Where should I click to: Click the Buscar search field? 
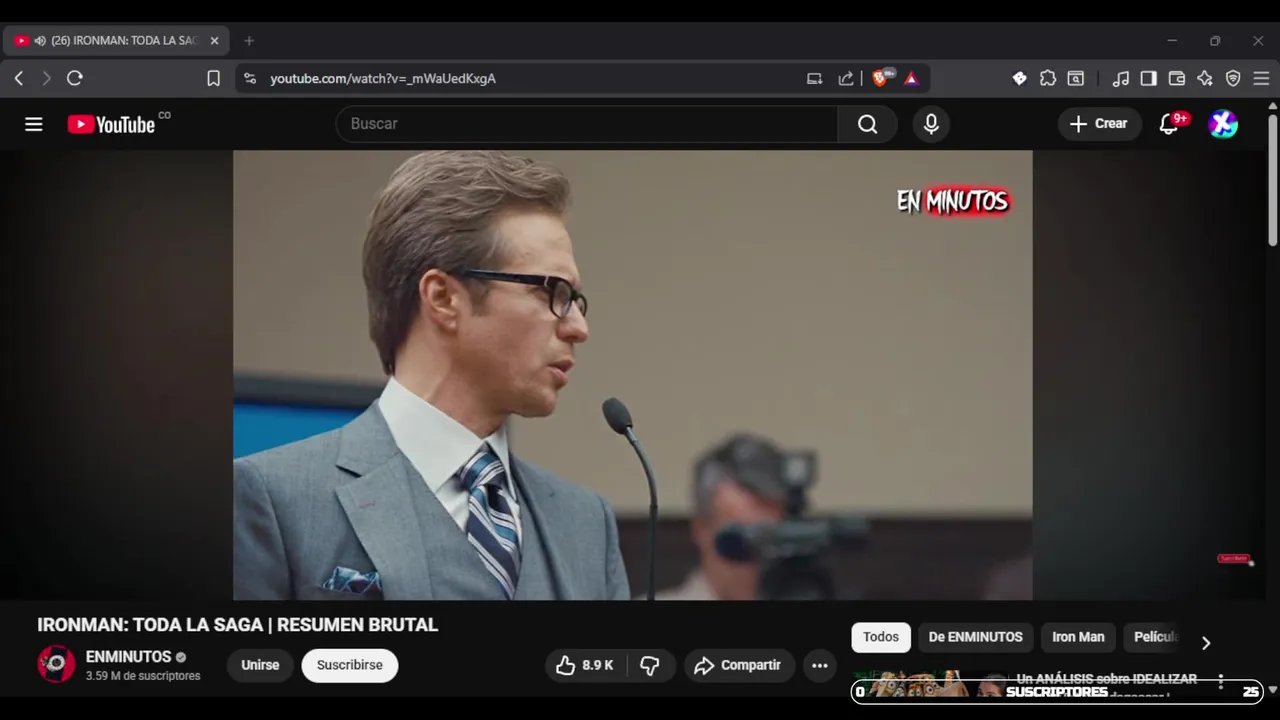(x=587, y=124)
